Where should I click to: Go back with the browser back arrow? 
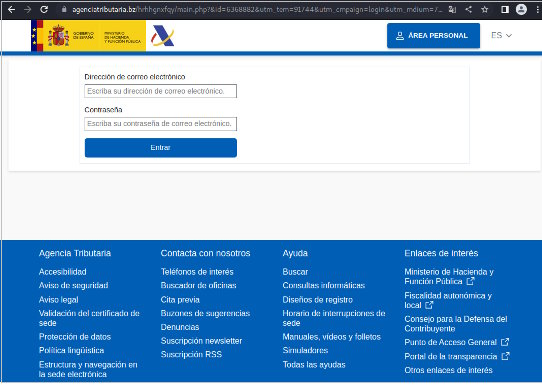[11, 9]
